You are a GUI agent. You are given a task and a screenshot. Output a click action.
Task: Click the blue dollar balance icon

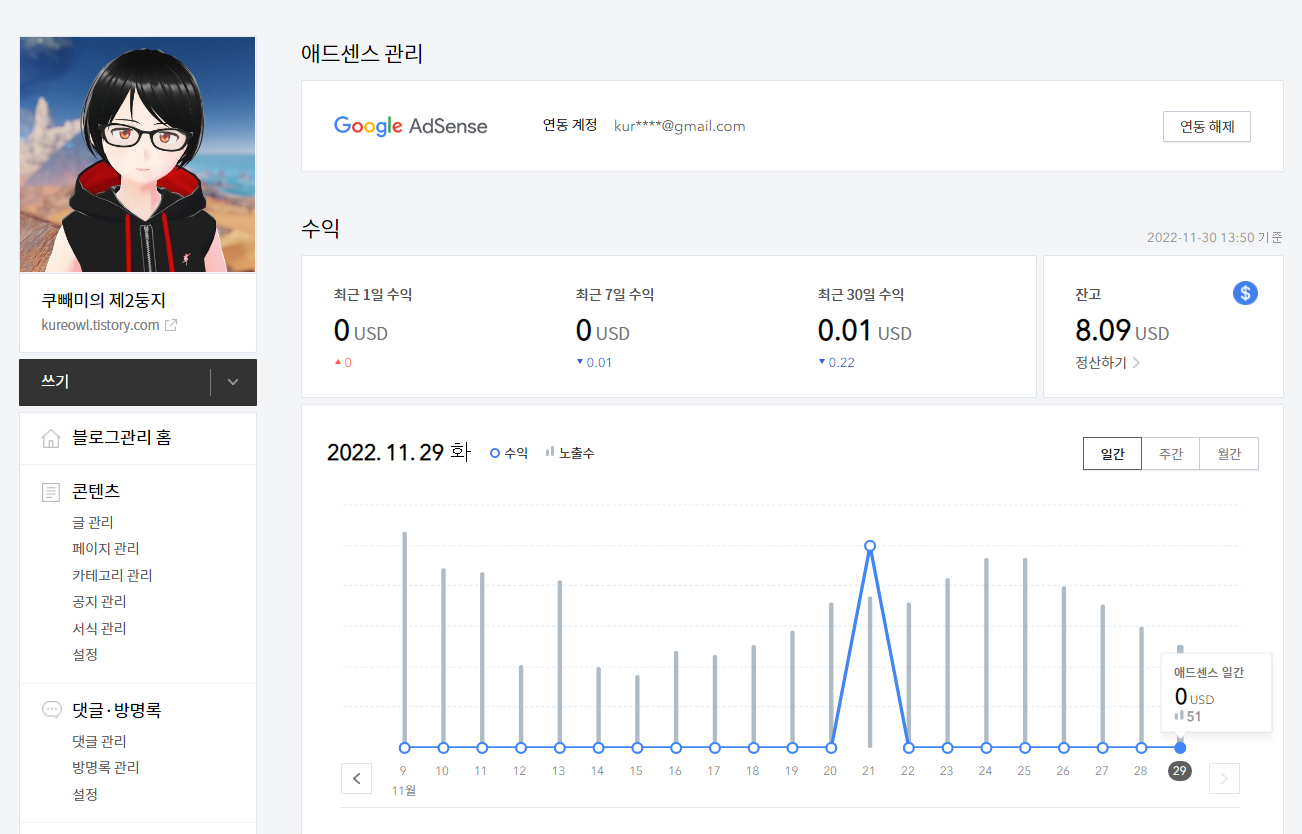coord(1245,293)
